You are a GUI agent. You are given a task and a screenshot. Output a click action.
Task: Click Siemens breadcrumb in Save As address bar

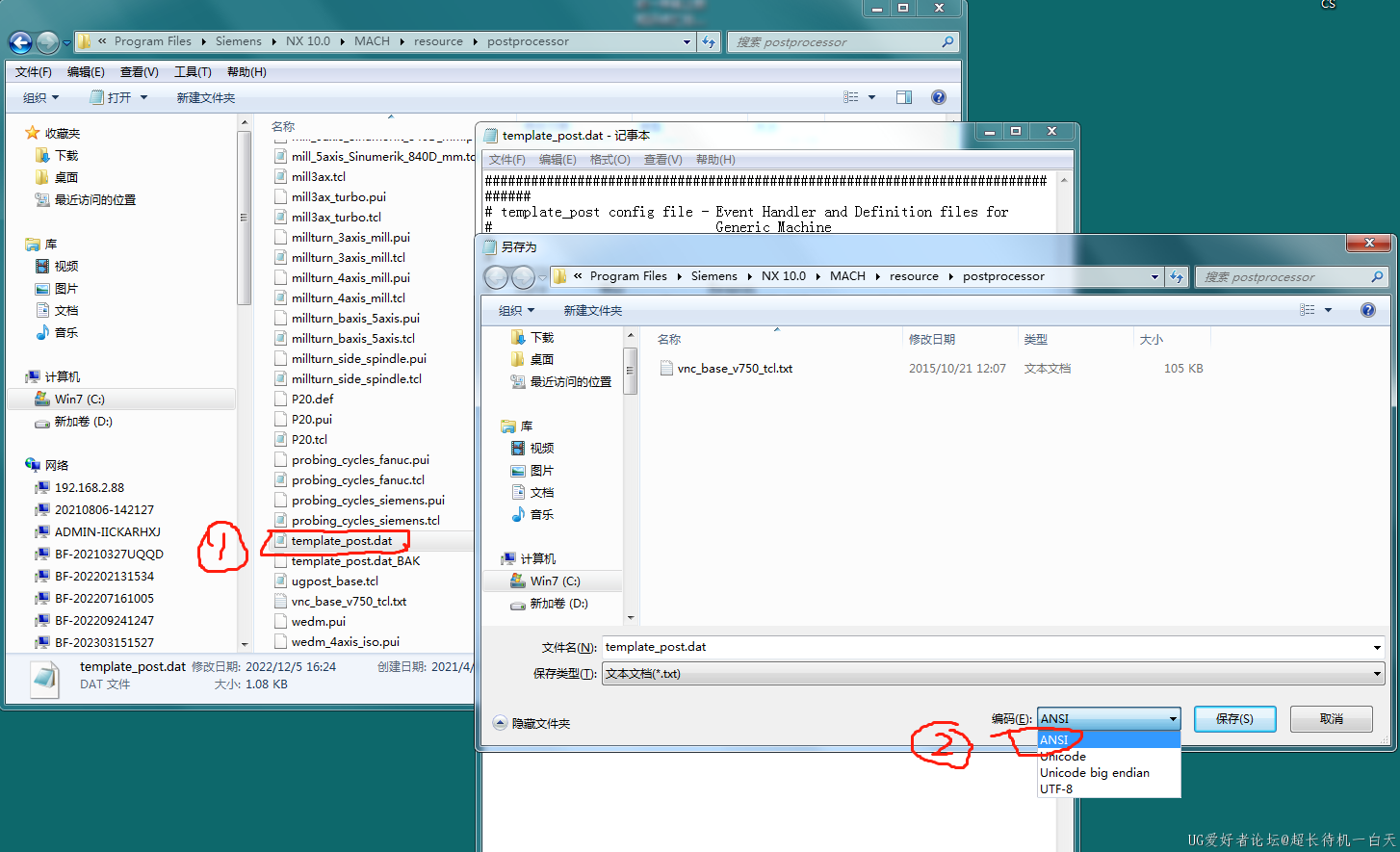713,276
